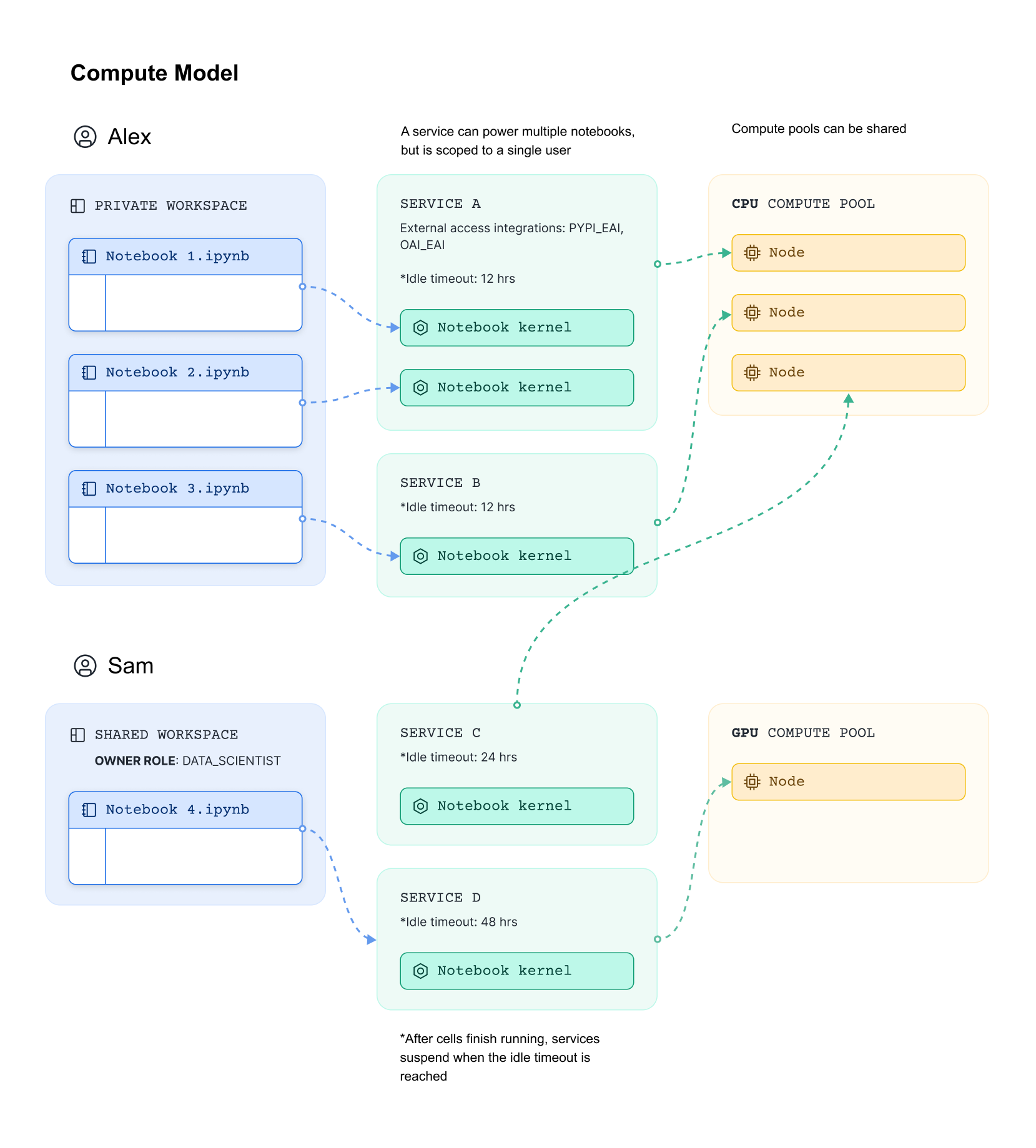Click the bottom Node box in CPU Compute Pool

(848, 373)
